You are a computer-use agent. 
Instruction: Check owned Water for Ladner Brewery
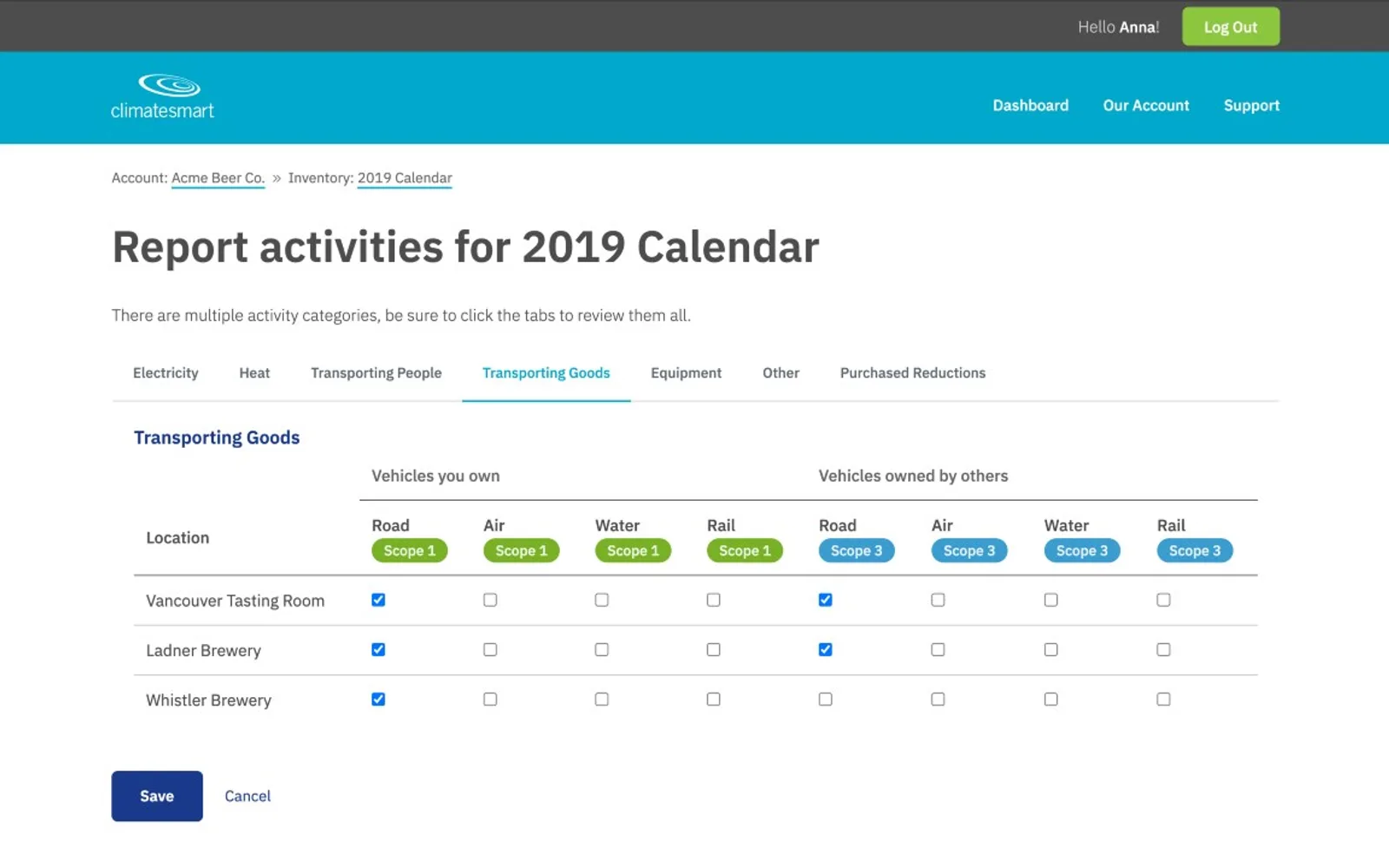point(602,649)
